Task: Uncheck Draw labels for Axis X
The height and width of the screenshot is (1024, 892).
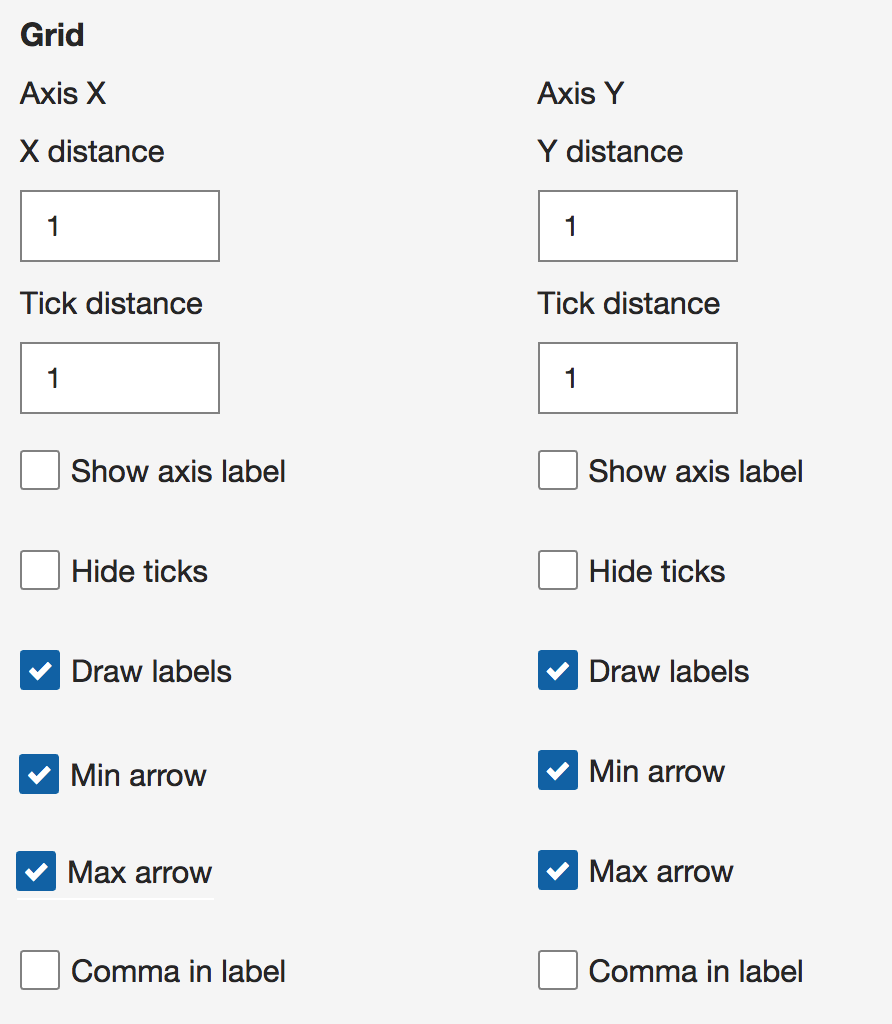Action: (x=40, y=670)
